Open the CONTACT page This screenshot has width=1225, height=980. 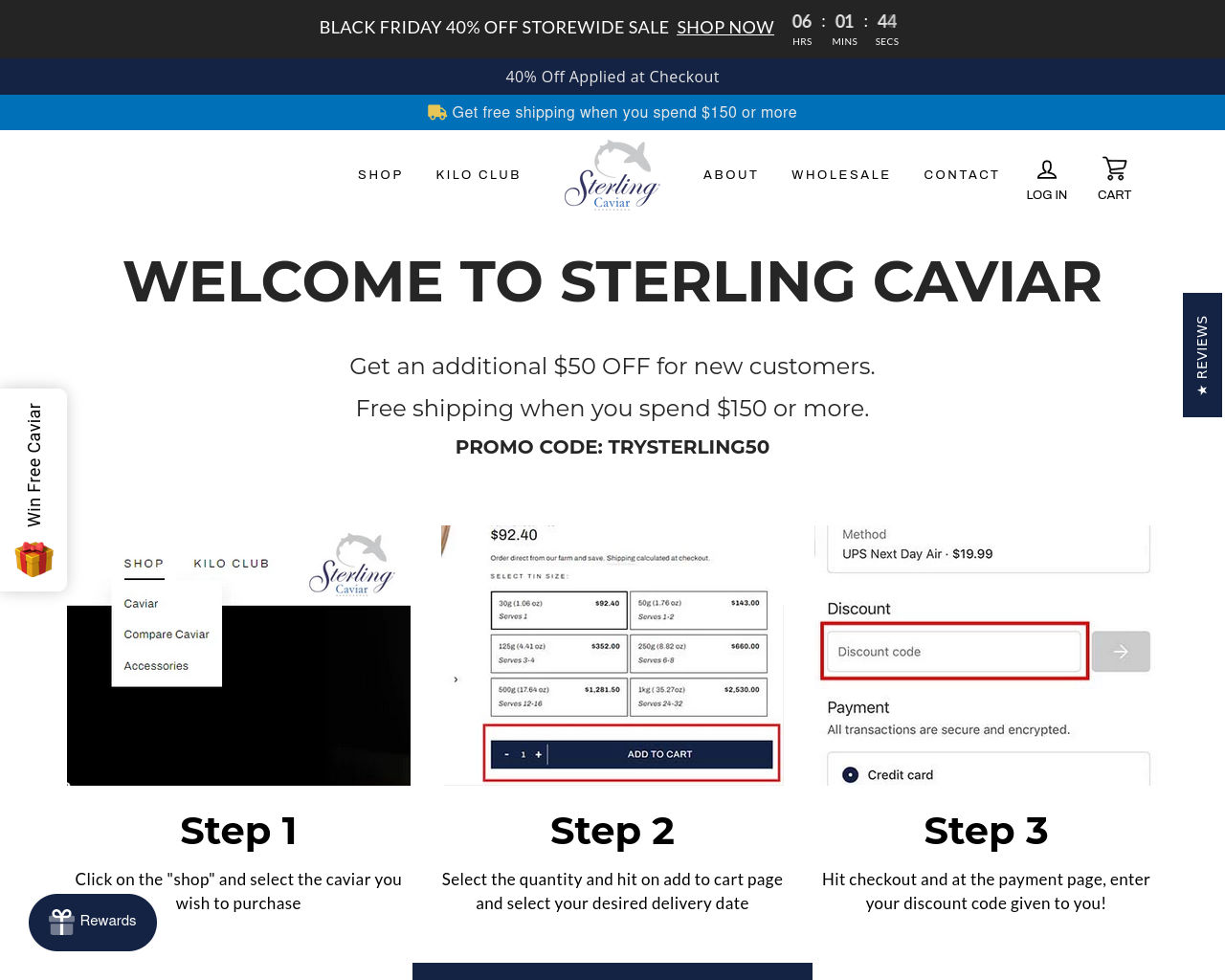pyautogui.click(x=961, y=174)
